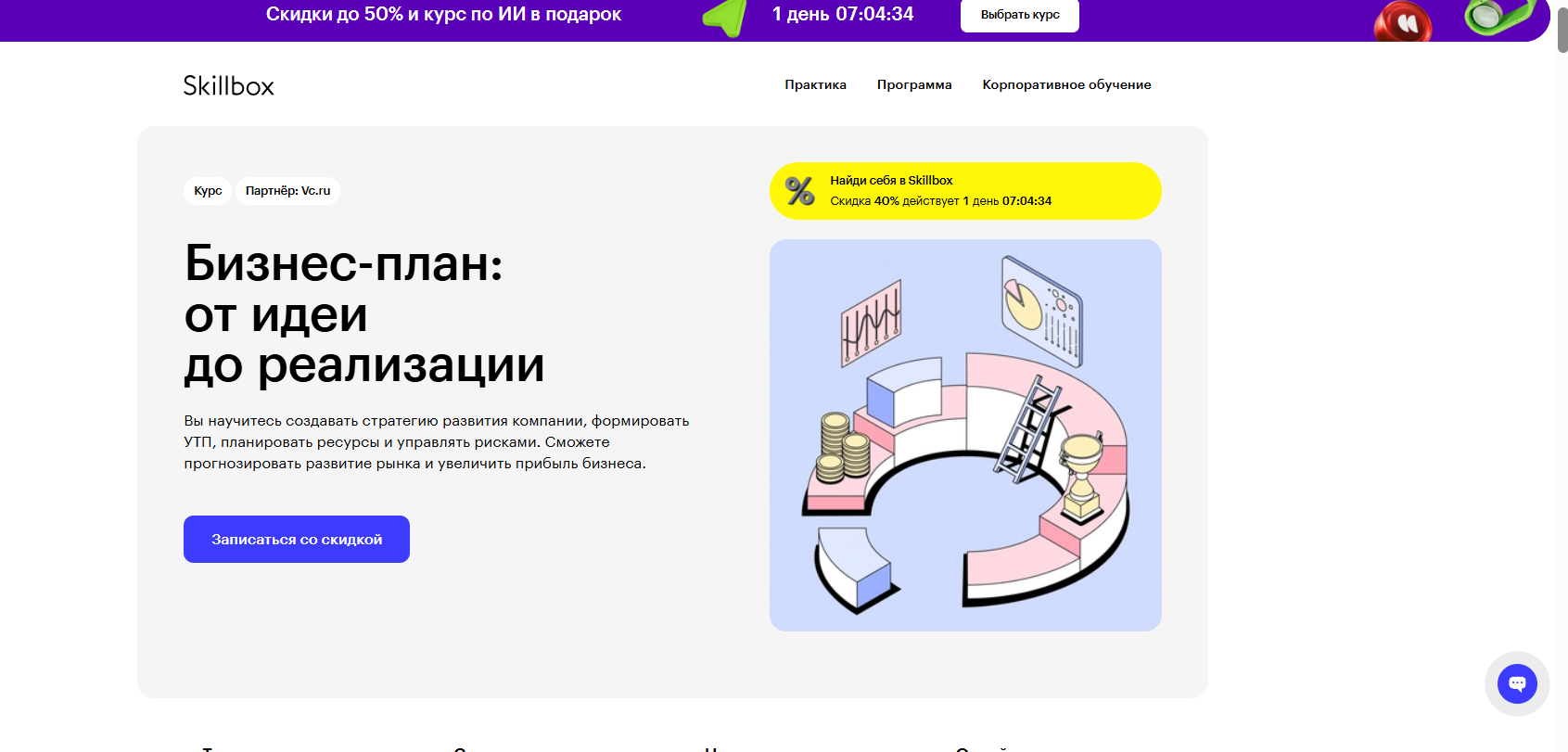Click the red quote bubble decoration
The image size is (1568, 752).
coord(1403,22)
